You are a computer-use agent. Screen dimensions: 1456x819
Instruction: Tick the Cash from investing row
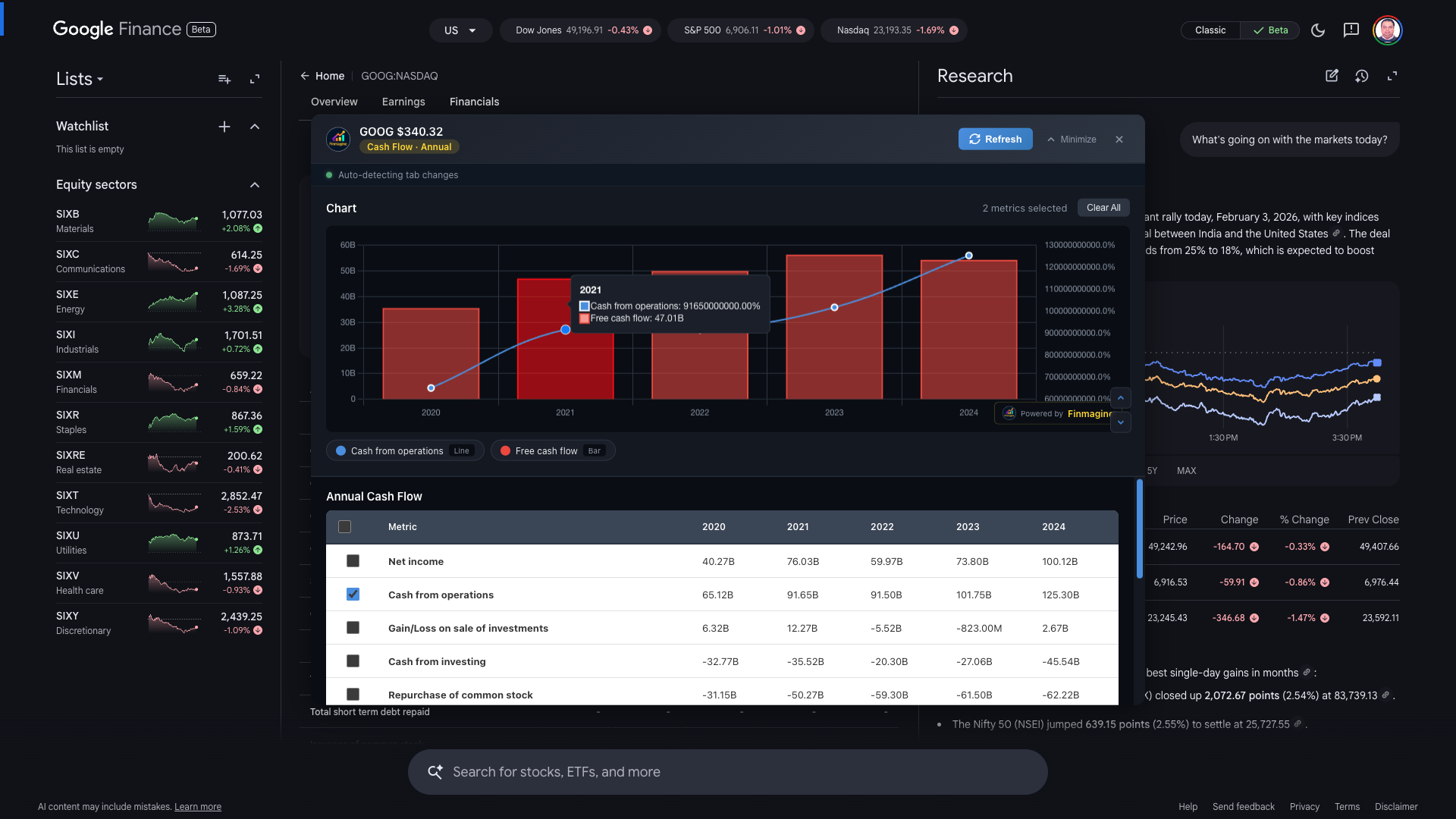(x=353, y=661)
